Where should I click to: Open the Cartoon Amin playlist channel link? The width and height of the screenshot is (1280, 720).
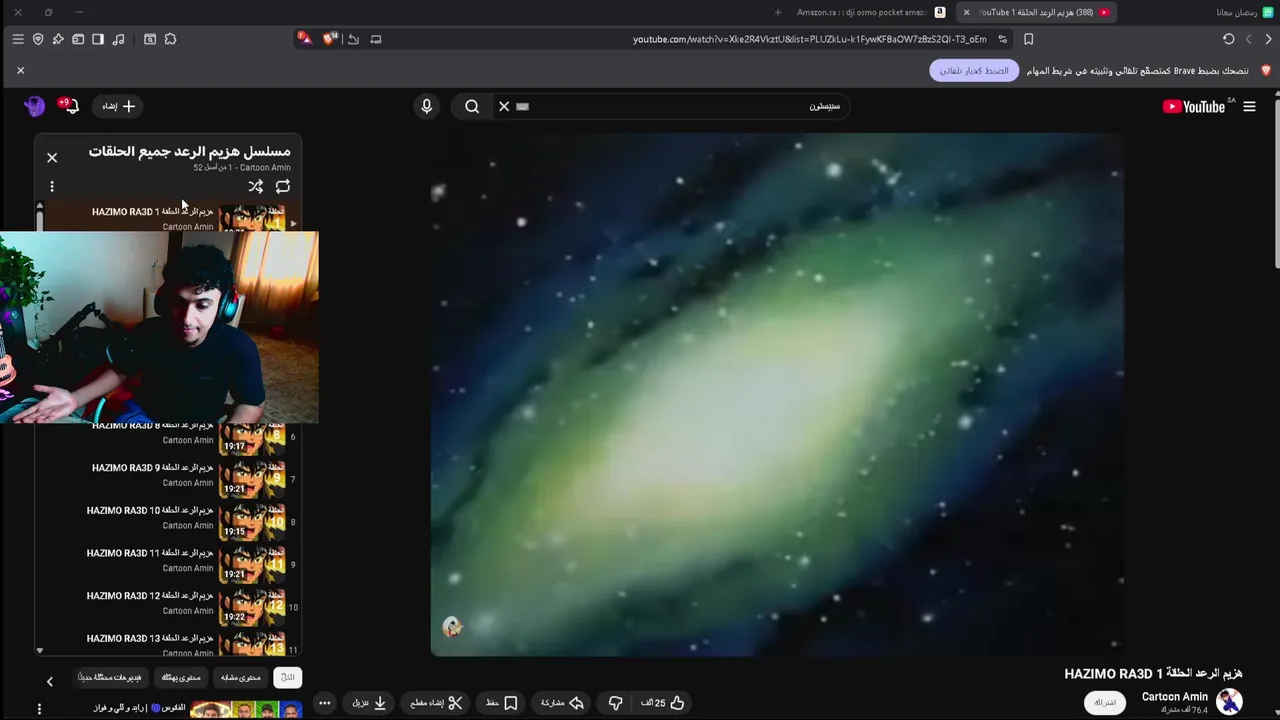(x=265, y=168)
